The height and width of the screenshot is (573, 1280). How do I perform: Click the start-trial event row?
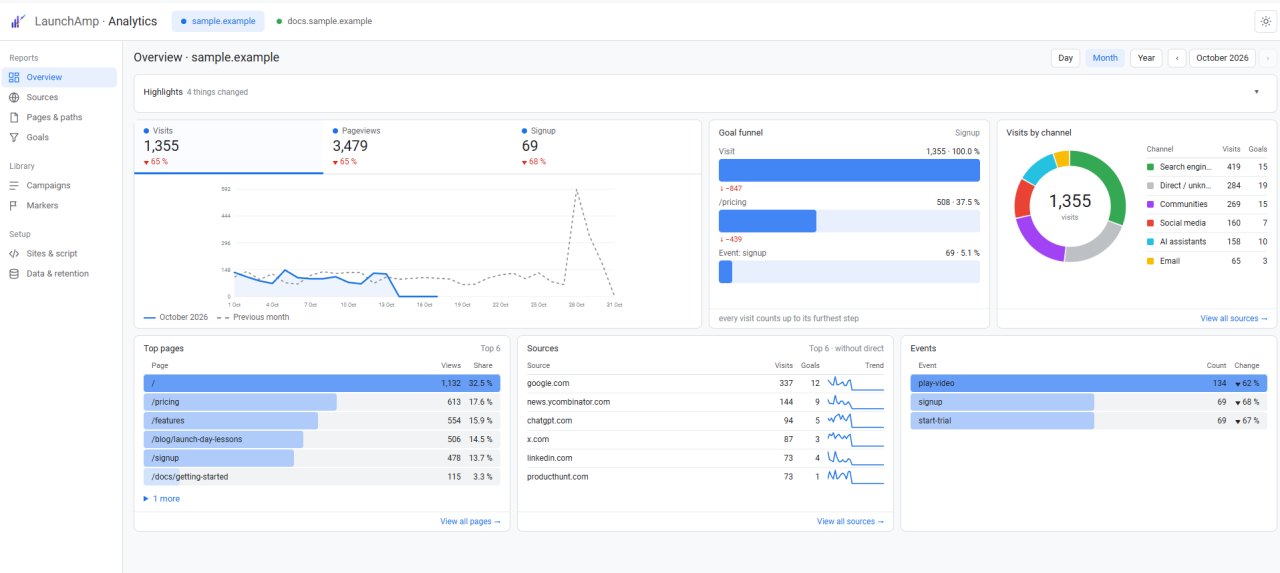(x=1089, y=421)
